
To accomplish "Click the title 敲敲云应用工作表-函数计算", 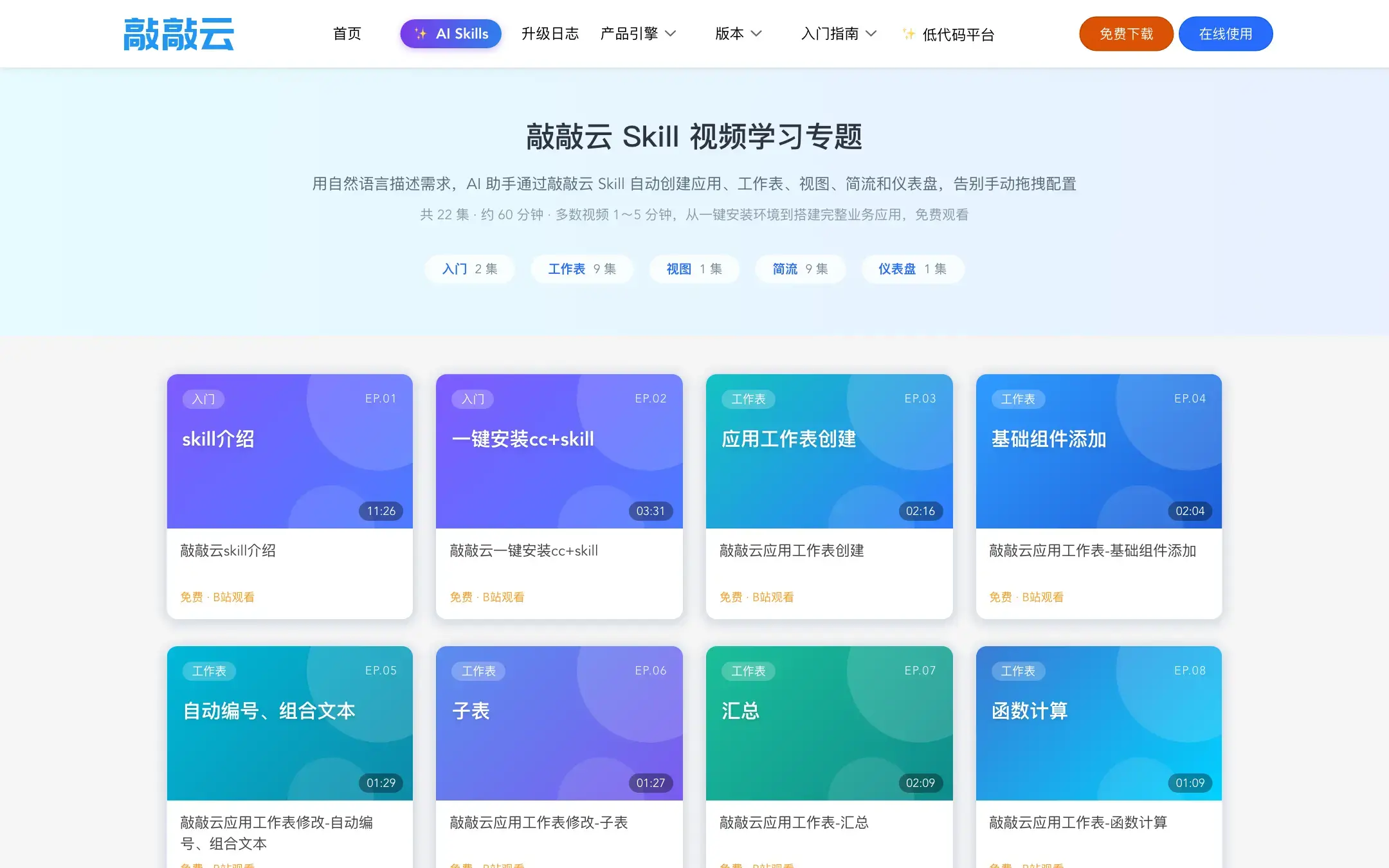I will (1078, 822).
